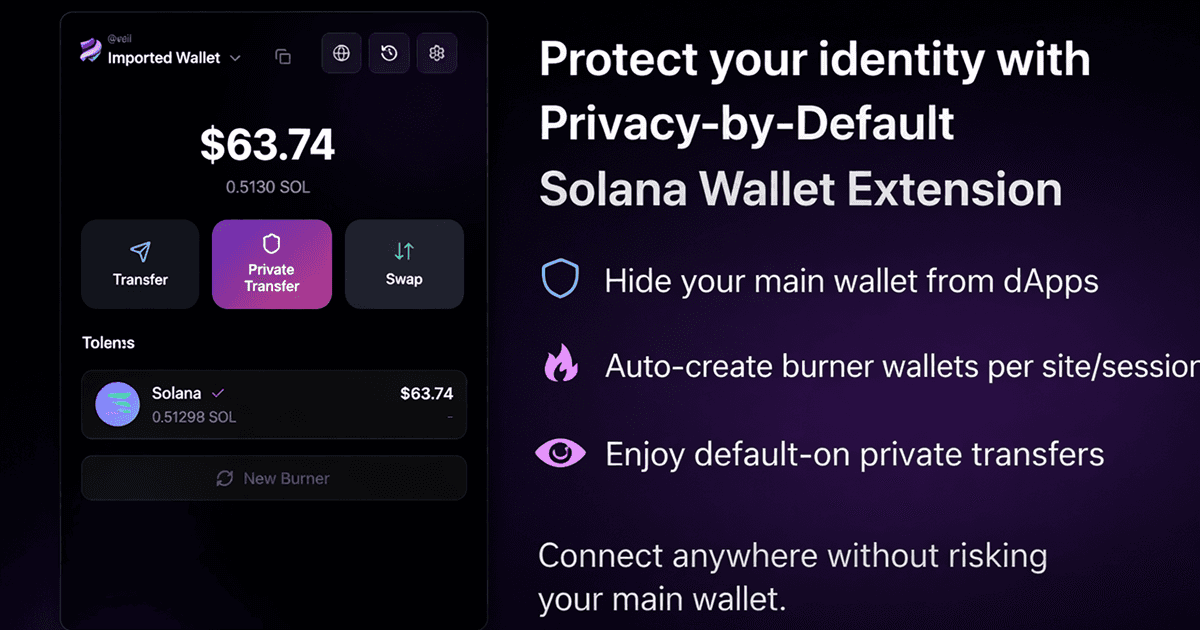Image resolution: width=1200 pixels, height=630 pixels.
Task: Click the shield icon beside Hide your main wallet
Action: (x=560, y=280)
